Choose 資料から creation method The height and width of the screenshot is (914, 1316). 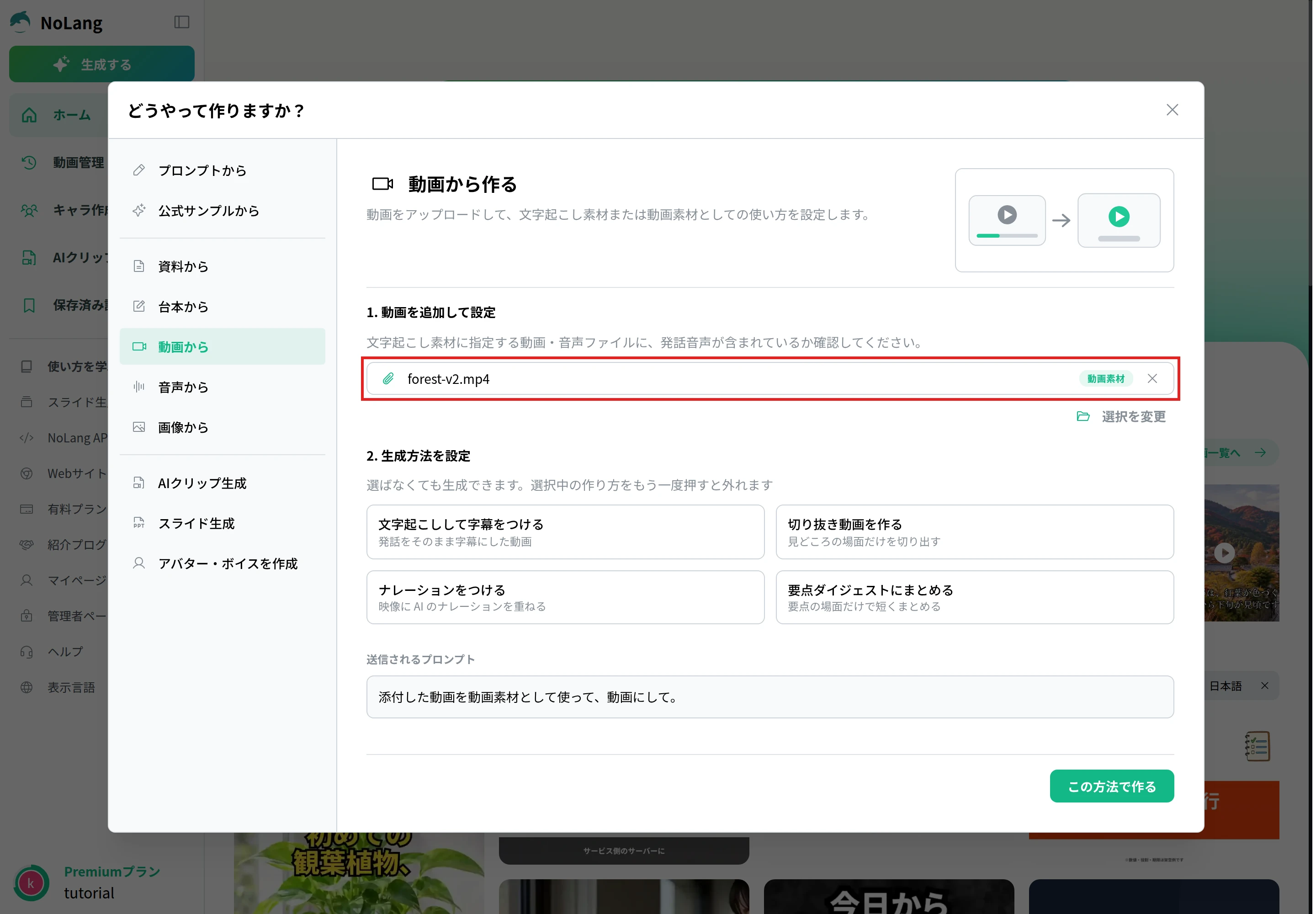[x=222, y=266]
